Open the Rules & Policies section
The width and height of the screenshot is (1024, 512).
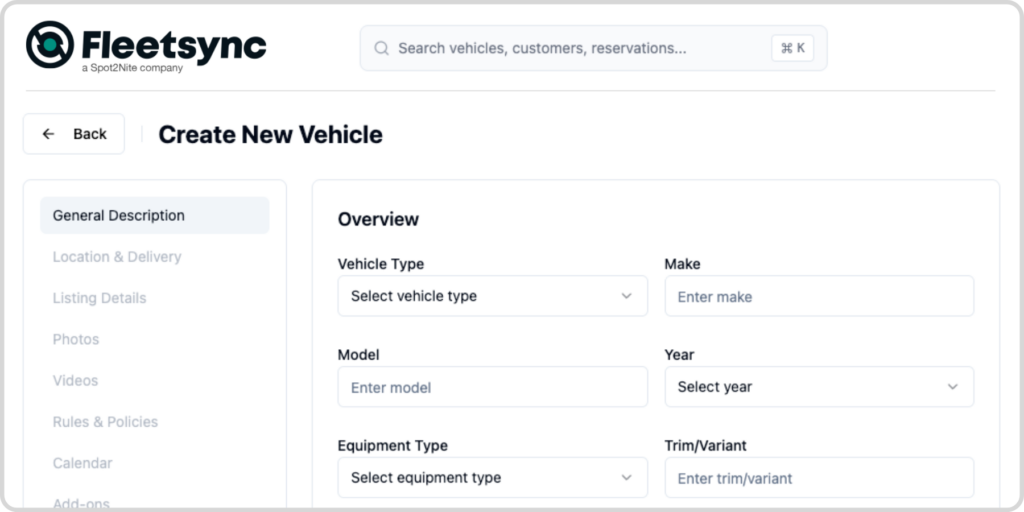(x=105, y=422)
